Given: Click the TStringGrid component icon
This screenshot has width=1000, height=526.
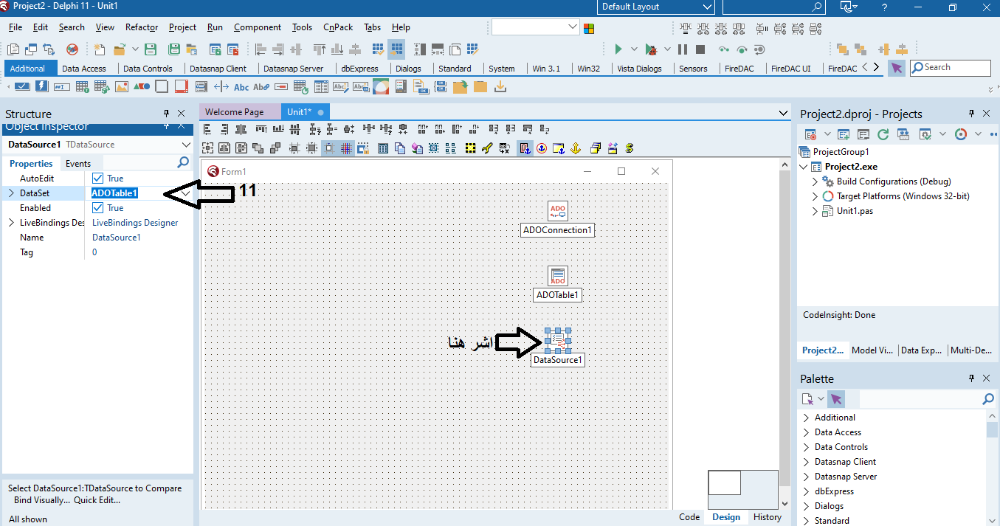Looking at the screenshot, I should pos(82,87).
